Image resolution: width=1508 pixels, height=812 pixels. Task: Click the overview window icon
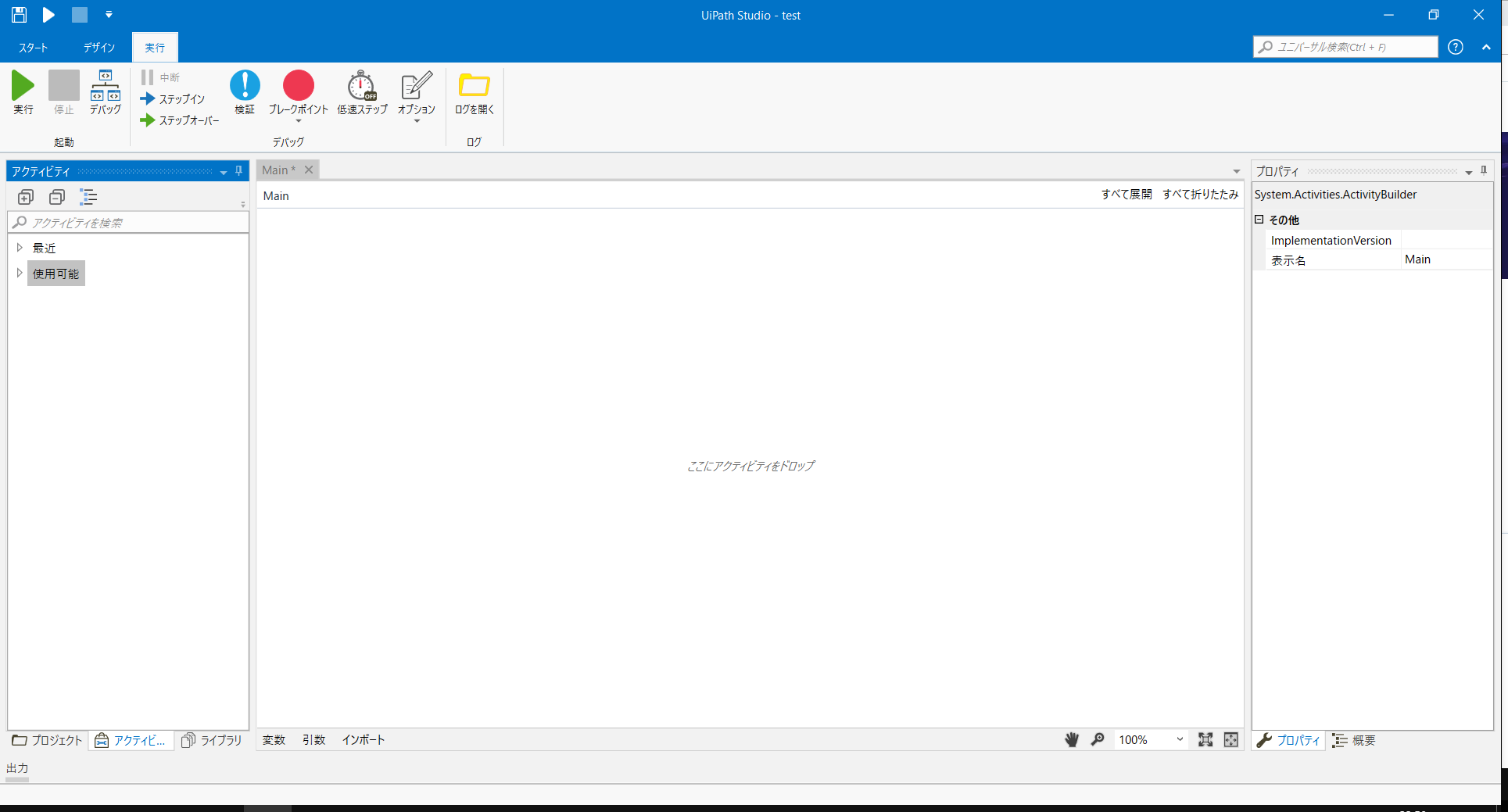[x=1231, y=739]
